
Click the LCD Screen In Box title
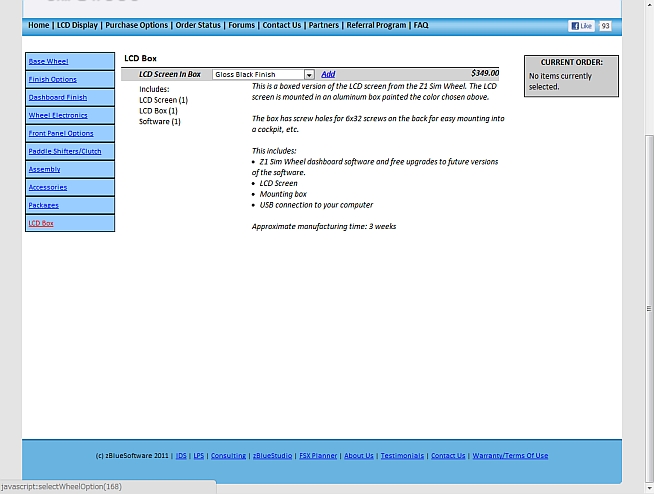pos(170,74)
